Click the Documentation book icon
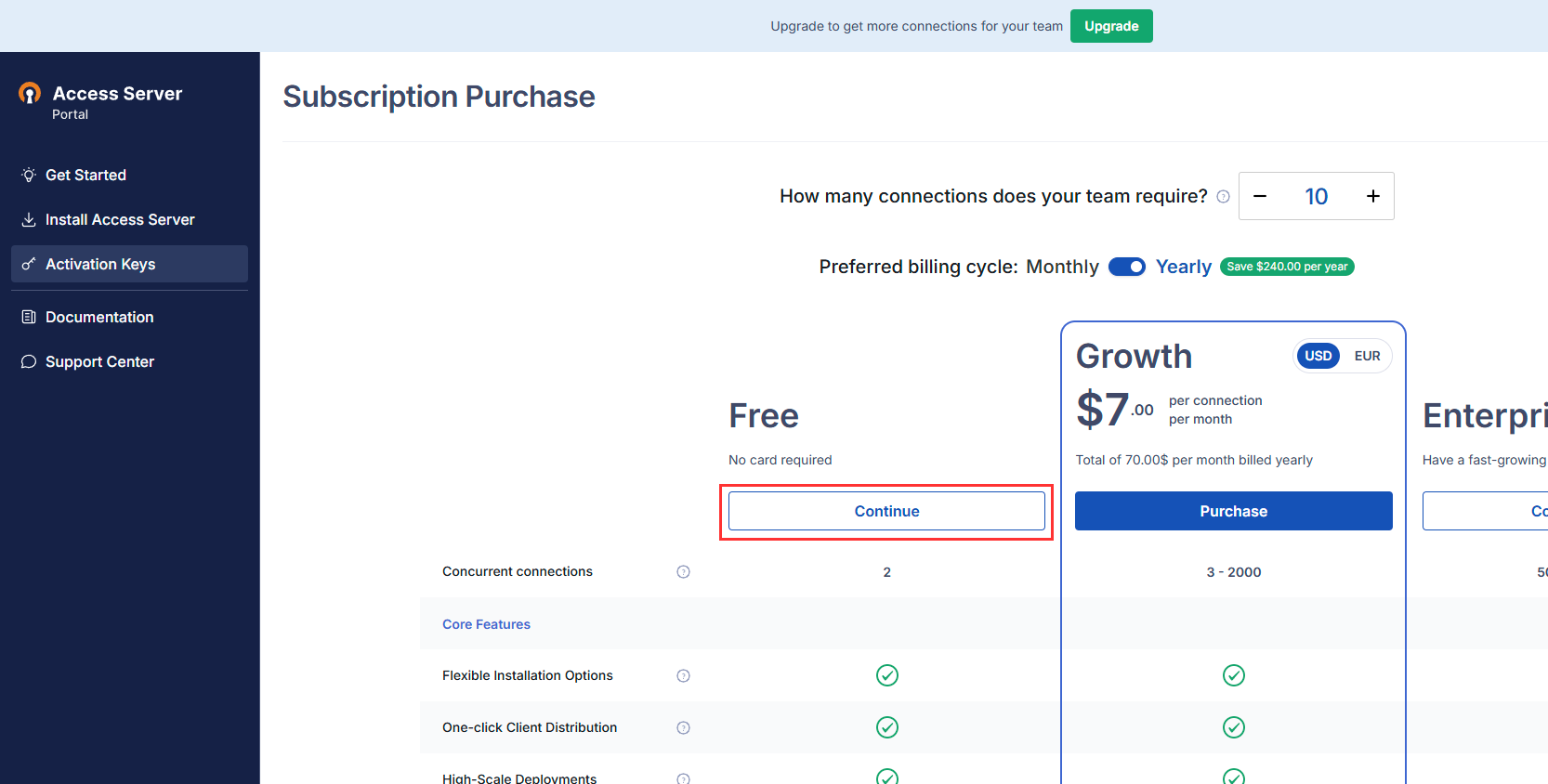 click(29, 317)
